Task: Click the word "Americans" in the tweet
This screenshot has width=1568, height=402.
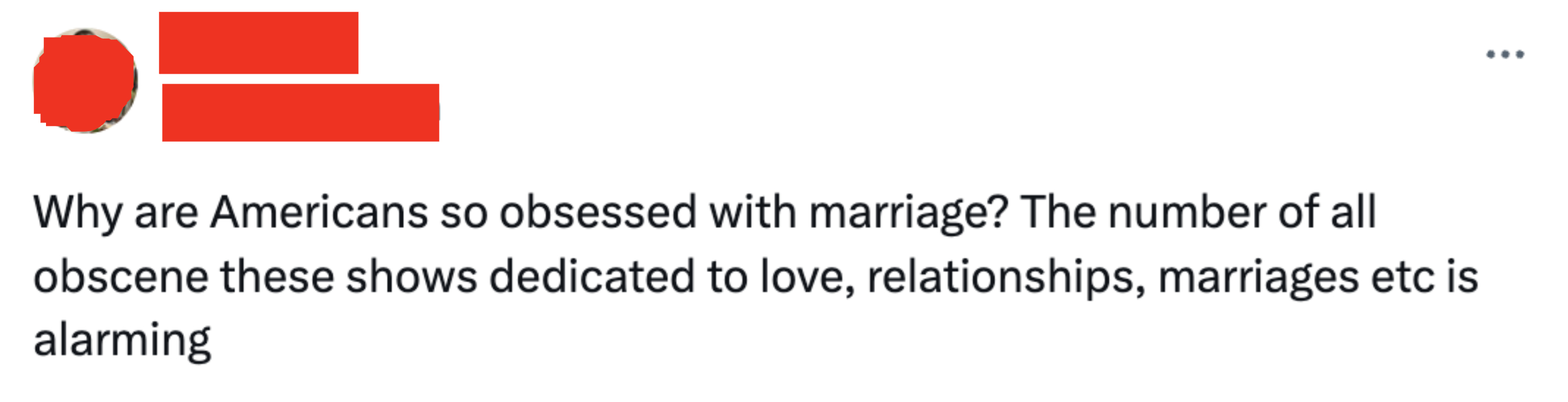Action: click(x=319, y=213)
